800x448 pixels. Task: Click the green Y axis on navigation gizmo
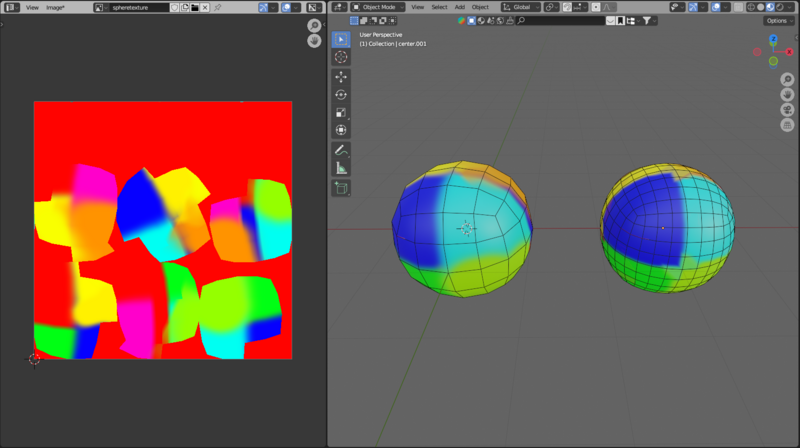pos(773,61)
